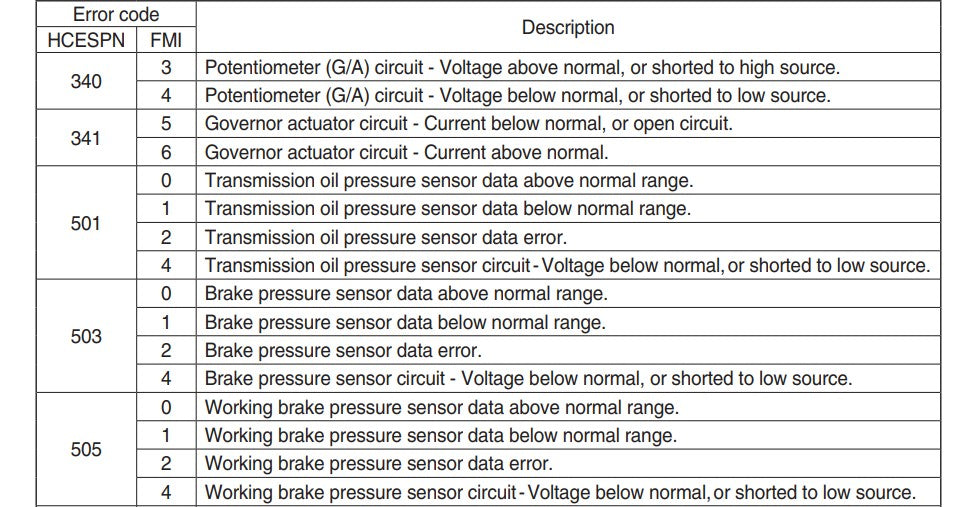Select the HCESPN column header
Image resolution: width=956 pixels, height=507 pixels.
coord(86,40)
